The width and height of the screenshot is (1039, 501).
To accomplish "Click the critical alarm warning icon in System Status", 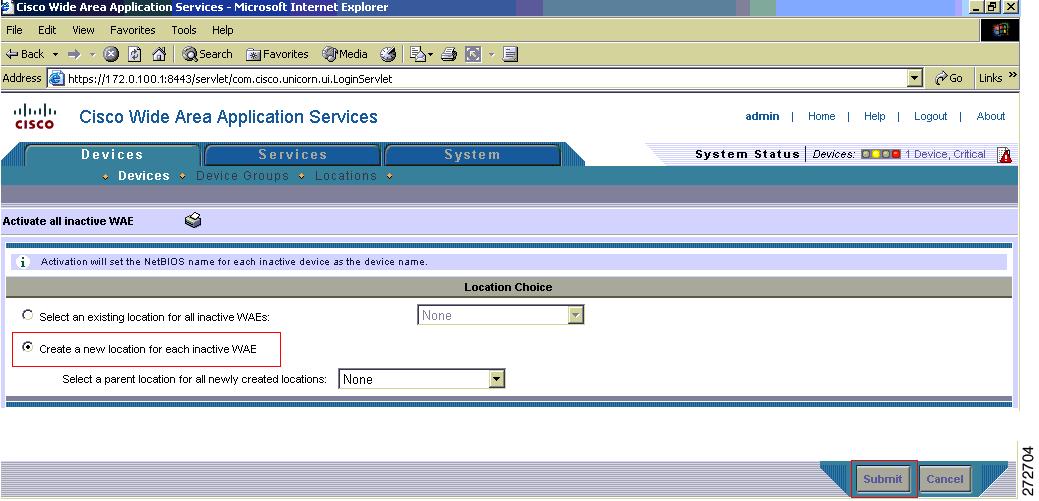I will click(1005, 155).
